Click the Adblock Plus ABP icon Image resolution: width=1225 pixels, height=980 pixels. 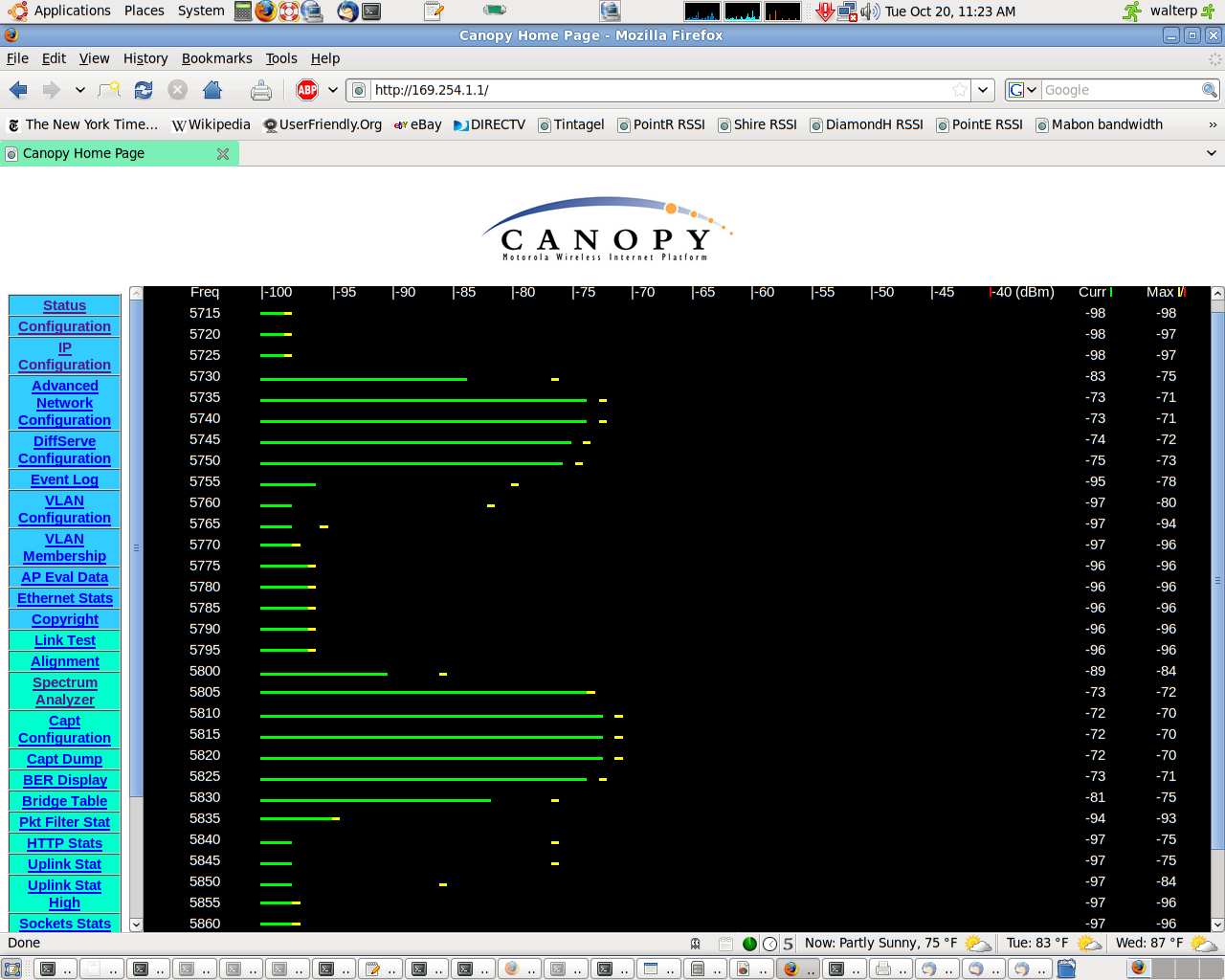click(307, 90)
